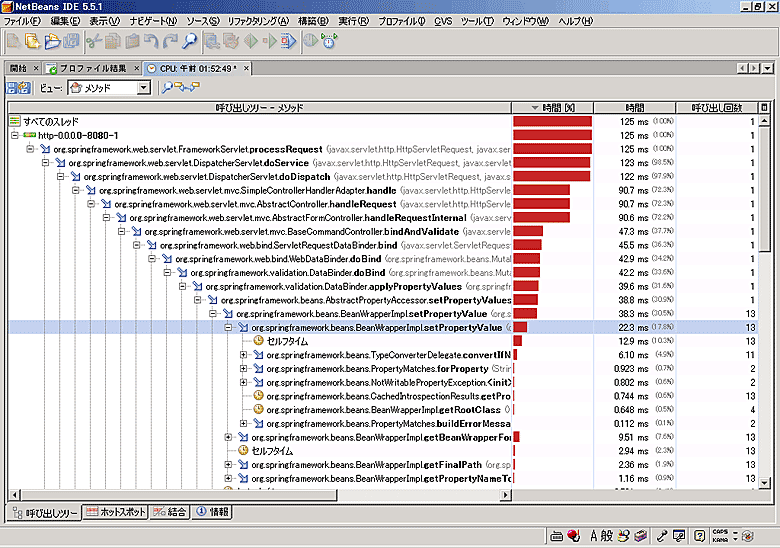Click the Save All toolbar icon
Viewport: 780px width, 548px height.
point(71,41)
